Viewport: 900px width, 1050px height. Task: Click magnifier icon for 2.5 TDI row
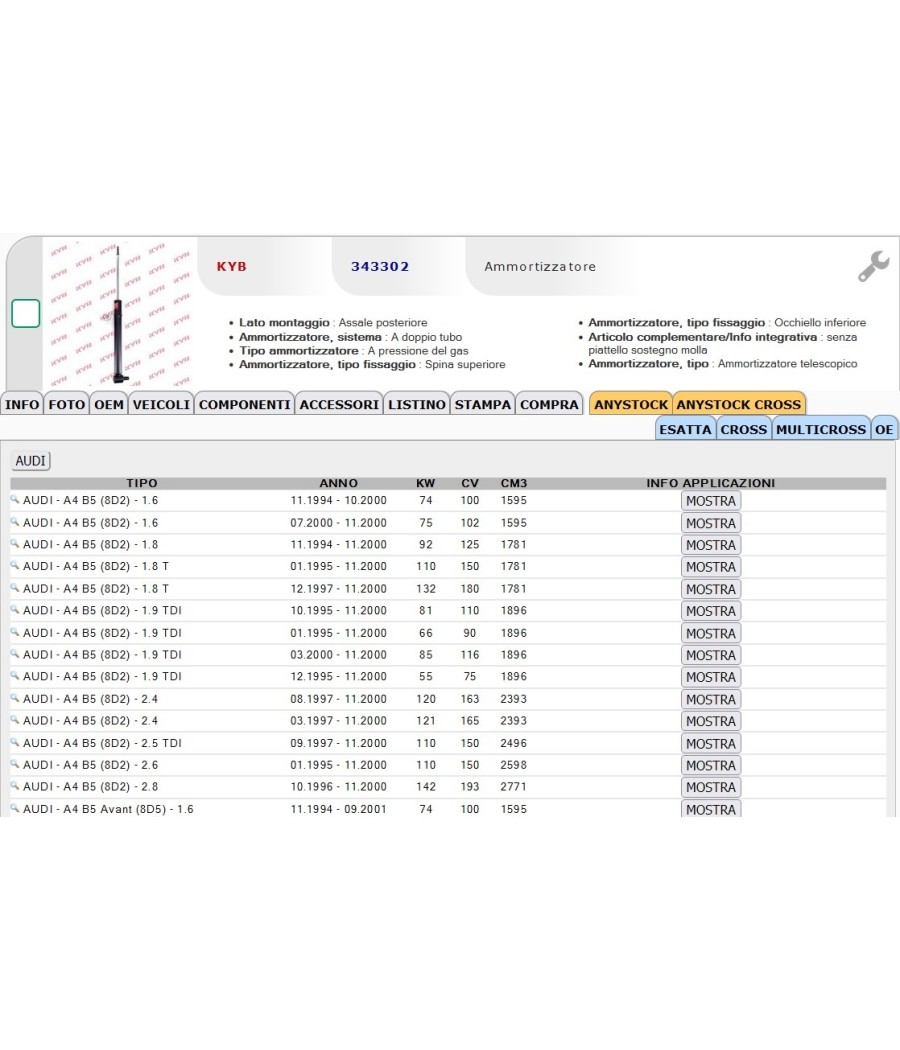15,743
